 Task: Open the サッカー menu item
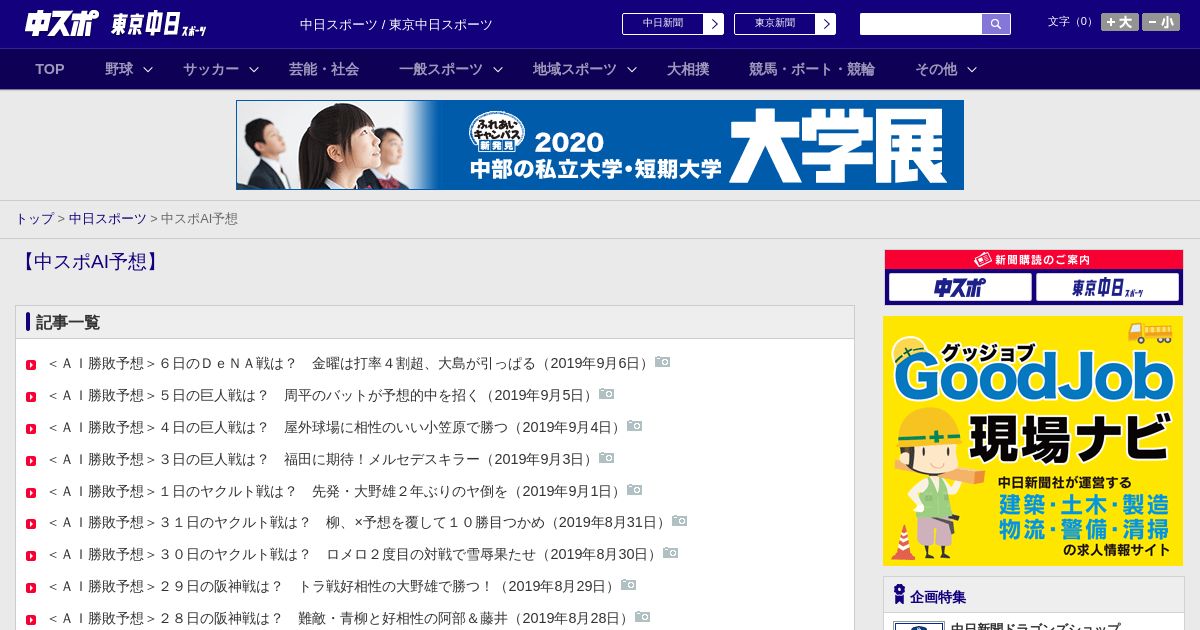coord(211,69)
